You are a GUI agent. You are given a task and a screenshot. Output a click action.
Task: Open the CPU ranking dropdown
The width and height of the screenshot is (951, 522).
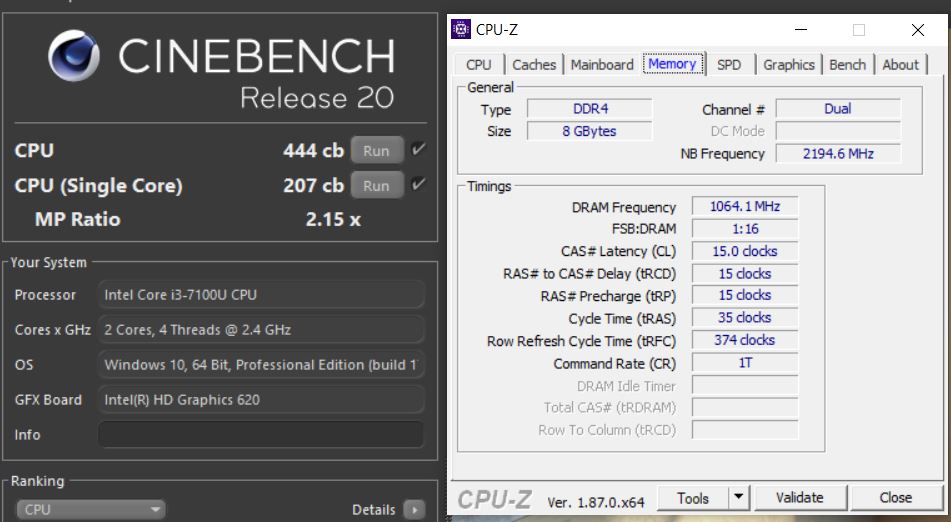coord(90,510)
